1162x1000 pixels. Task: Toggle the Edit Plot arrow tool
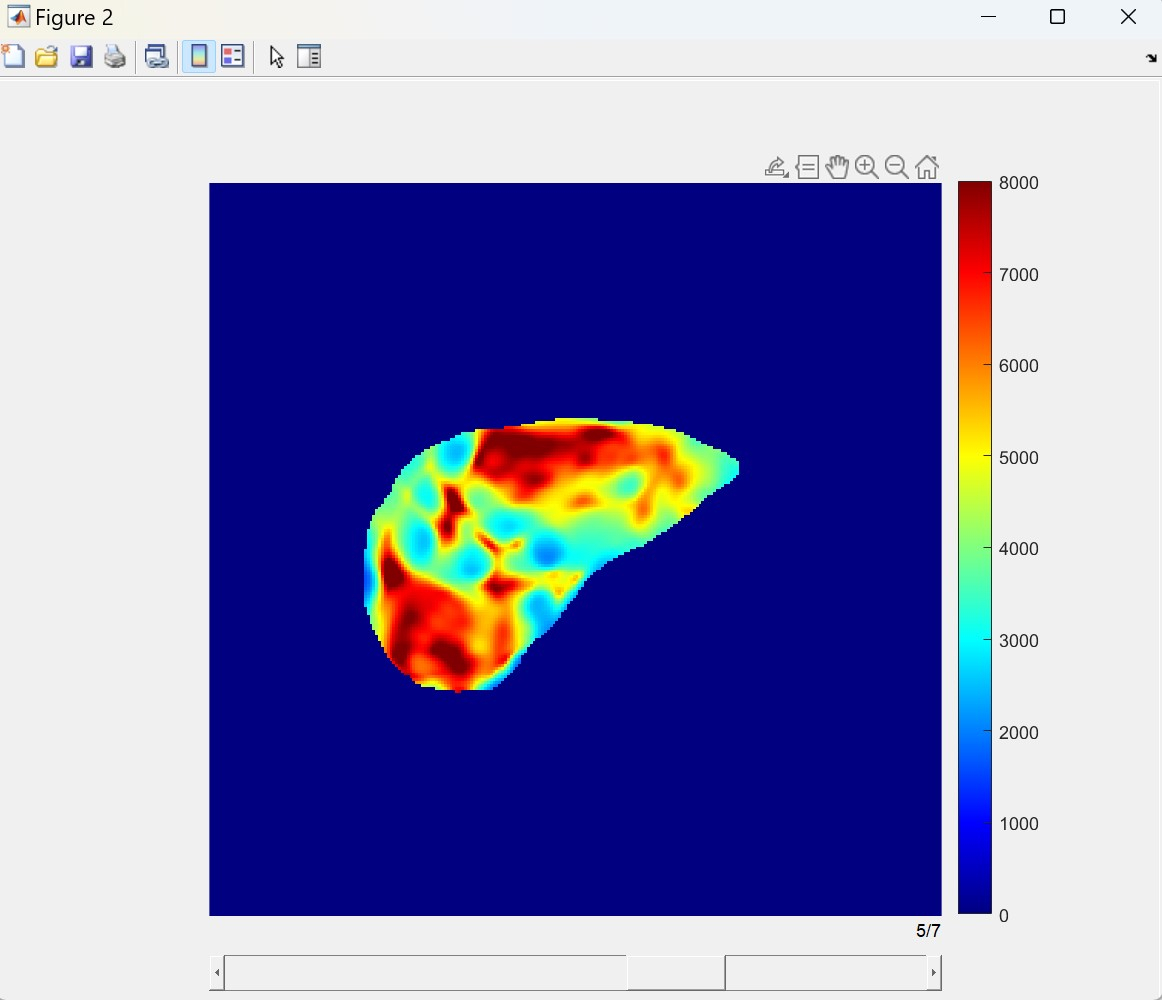coord(276,57)
